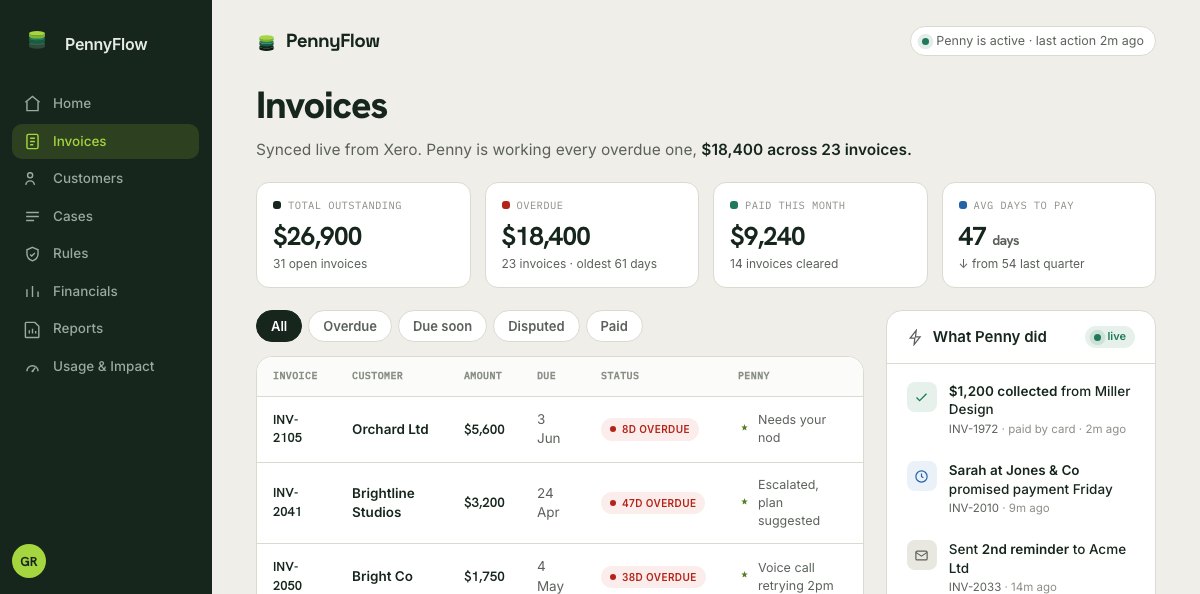
Task: Click the PennyFlow logo in page header
Action: point(318,41)
